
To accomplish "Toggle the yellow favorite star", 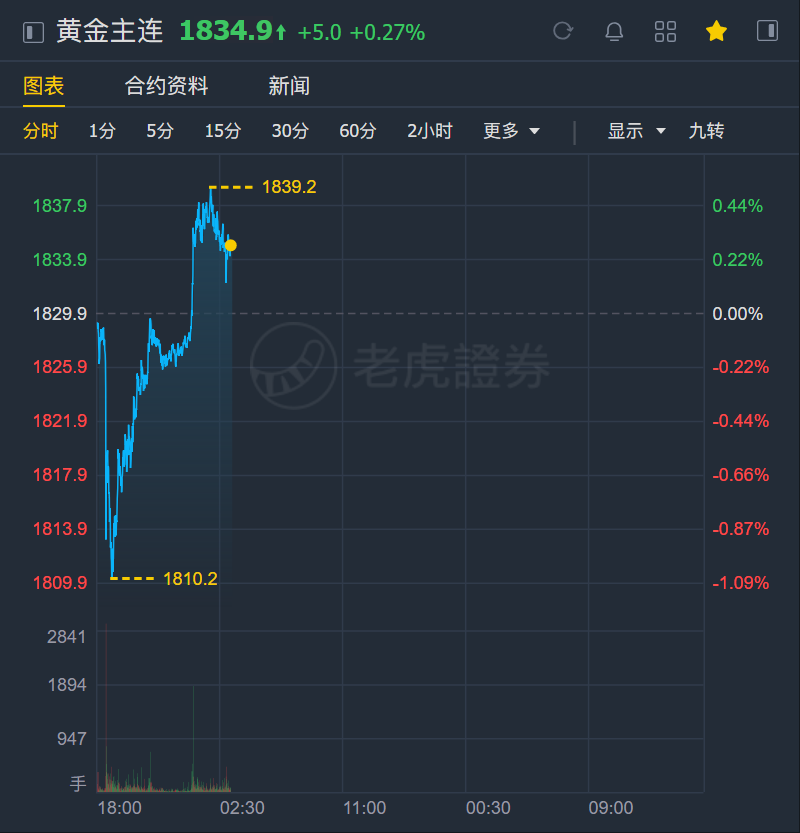I will tap(716, 31).
